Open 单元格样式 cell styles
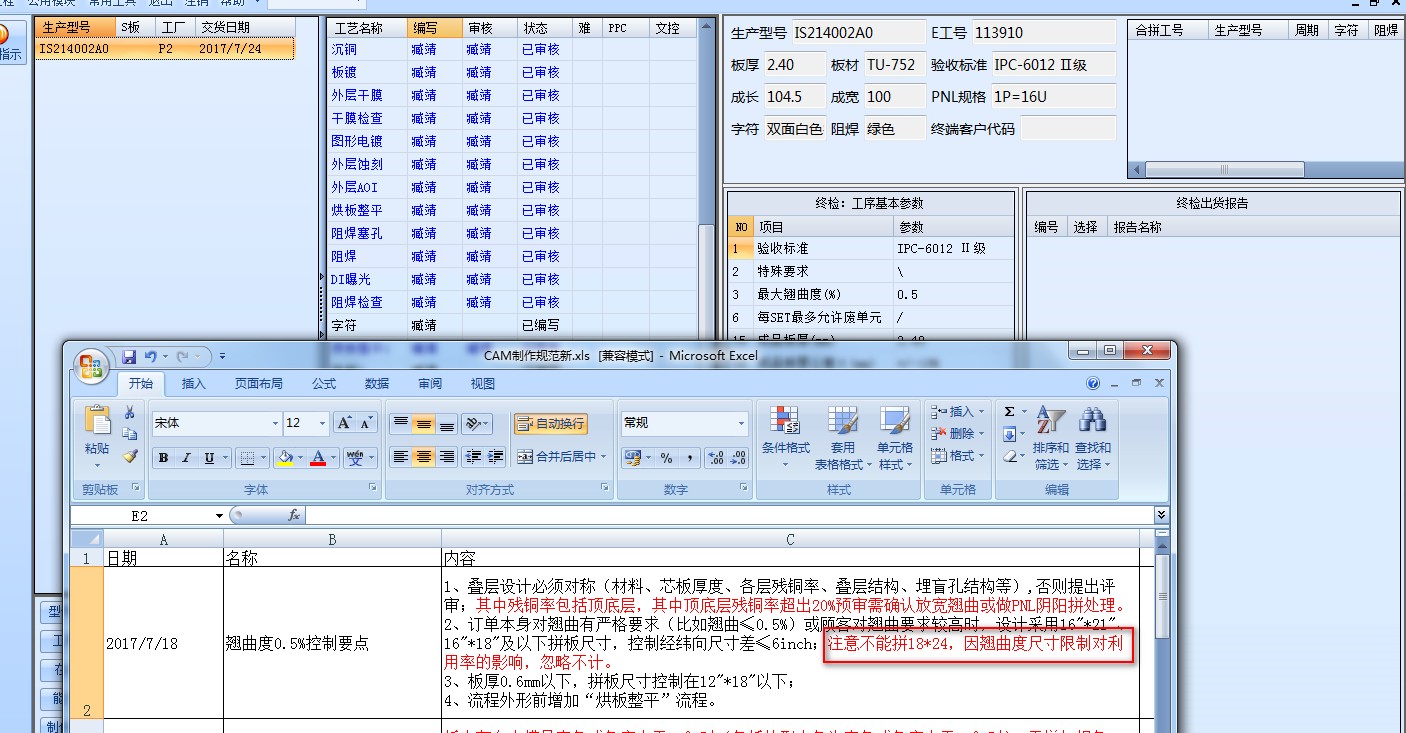The height and width of the screenshot is (733, 1406). [x=895, y=439]
